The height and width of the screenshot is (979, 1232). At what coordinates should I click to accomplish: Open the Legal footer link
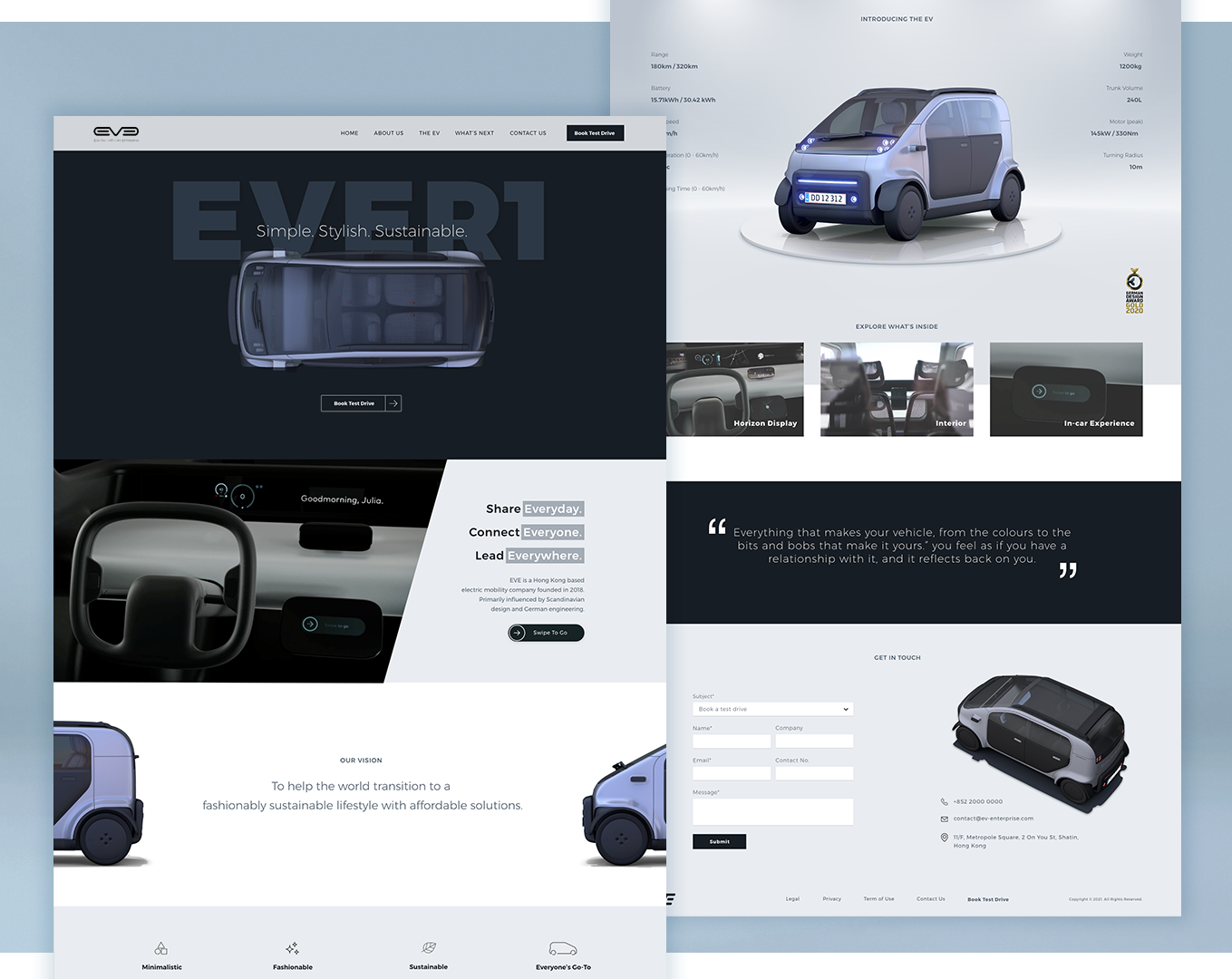coord(792,899)
